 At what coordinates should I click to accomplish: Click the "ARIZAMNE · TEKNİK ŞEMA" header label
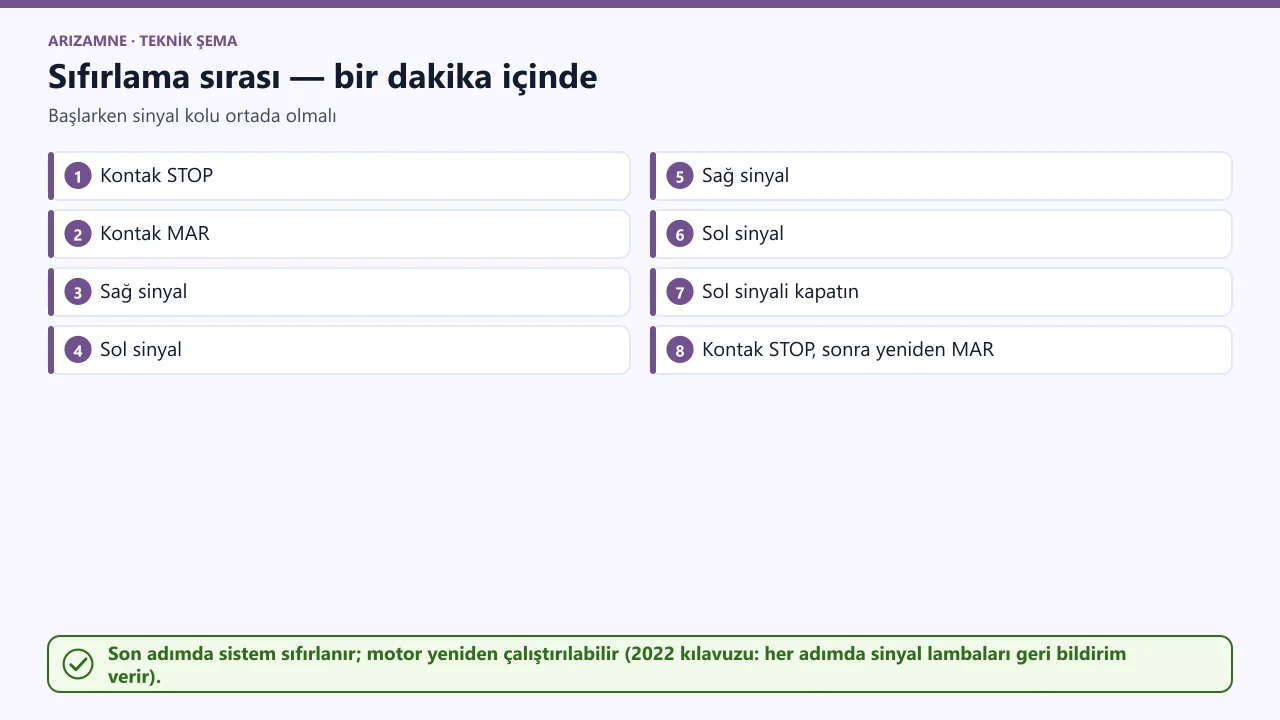click(143, 41)
